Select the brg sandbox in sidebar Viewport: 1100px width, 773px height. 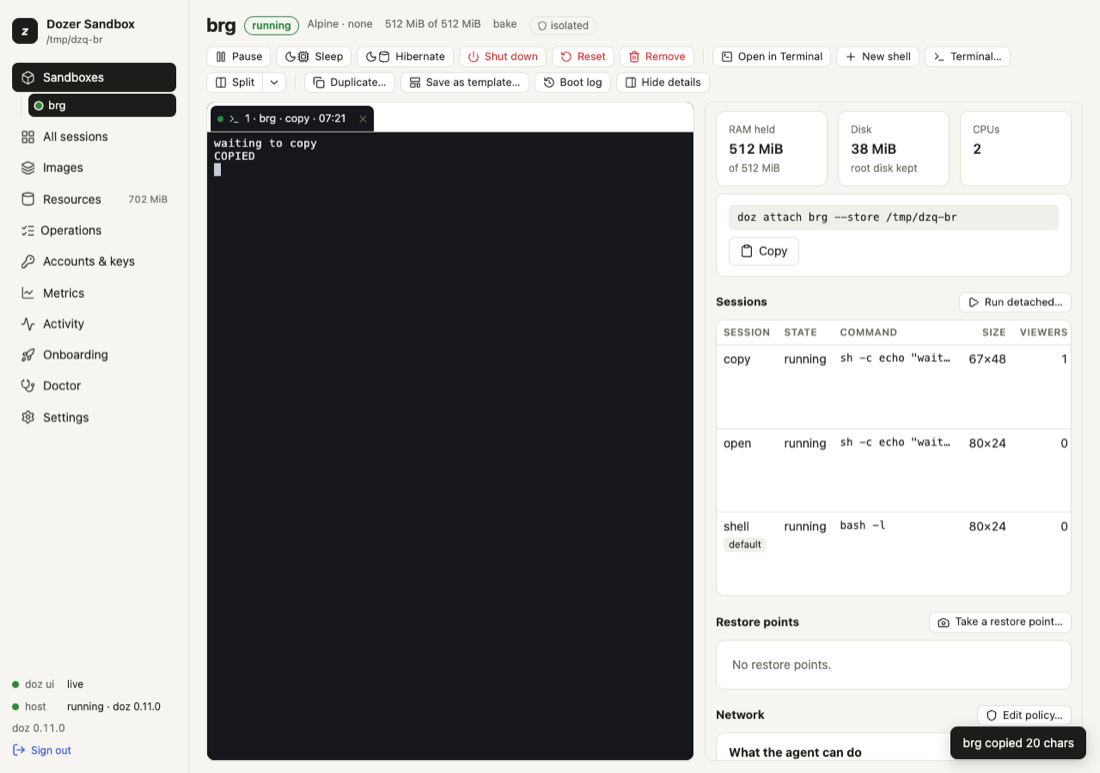click(x=102, y=105)
